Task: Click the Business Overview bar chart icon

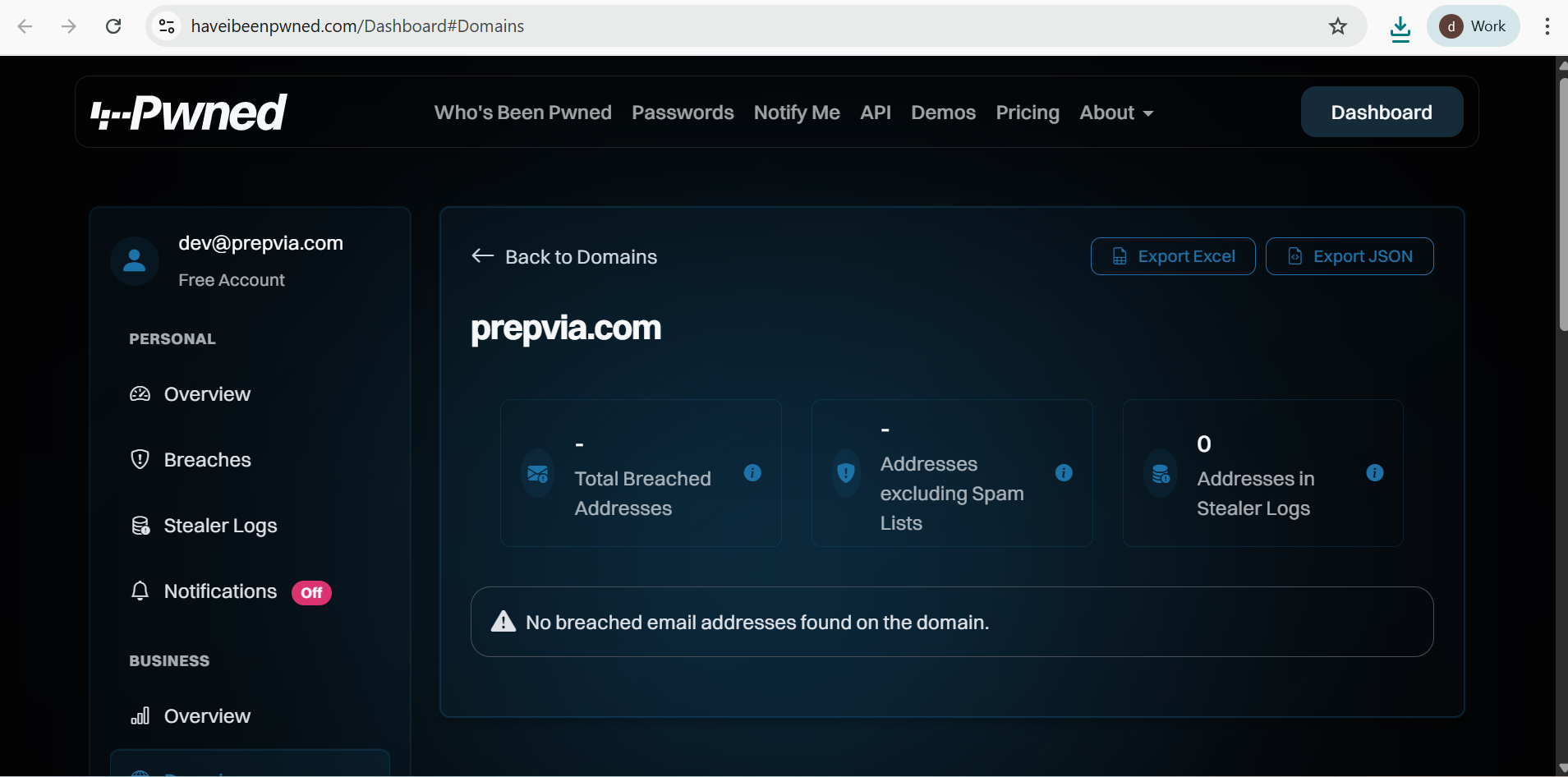Action: 140,716
